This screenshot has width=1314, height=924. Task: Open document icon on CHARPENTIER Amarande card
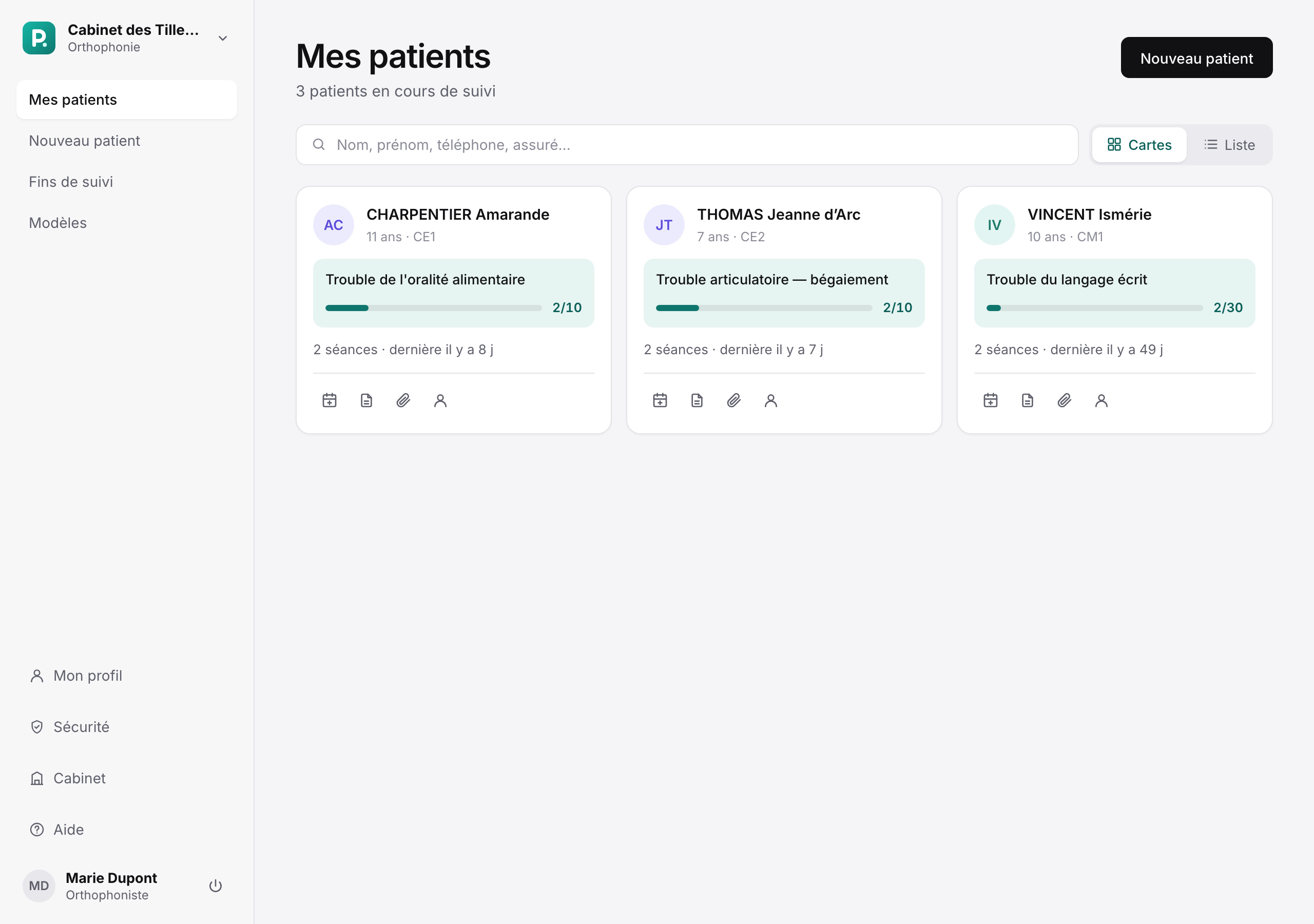point(366,400)
